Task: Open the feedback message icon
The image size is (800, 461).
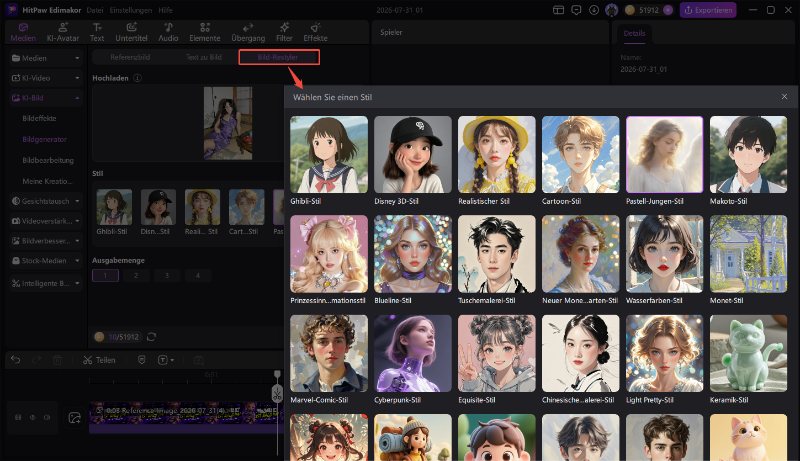Action: [576, 10]
